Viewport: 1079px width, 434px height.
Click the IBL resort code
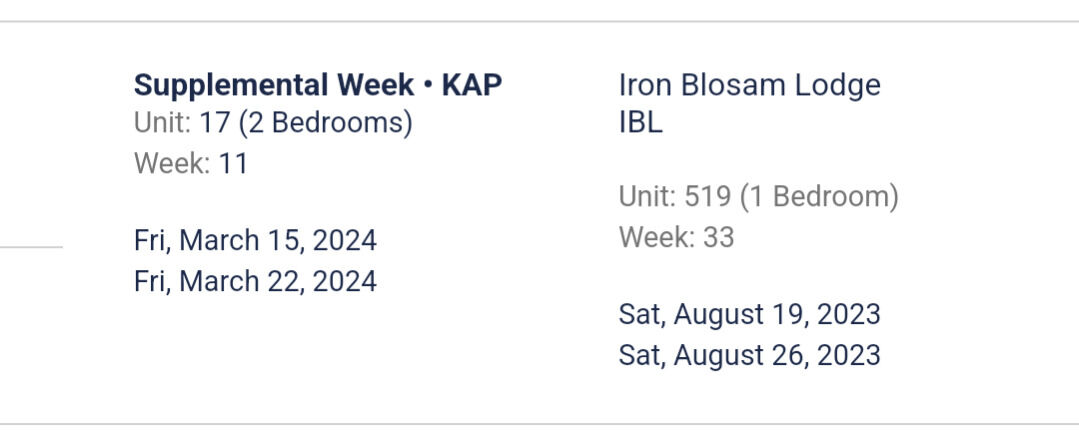pyautogui.click(x=641, y=124)
